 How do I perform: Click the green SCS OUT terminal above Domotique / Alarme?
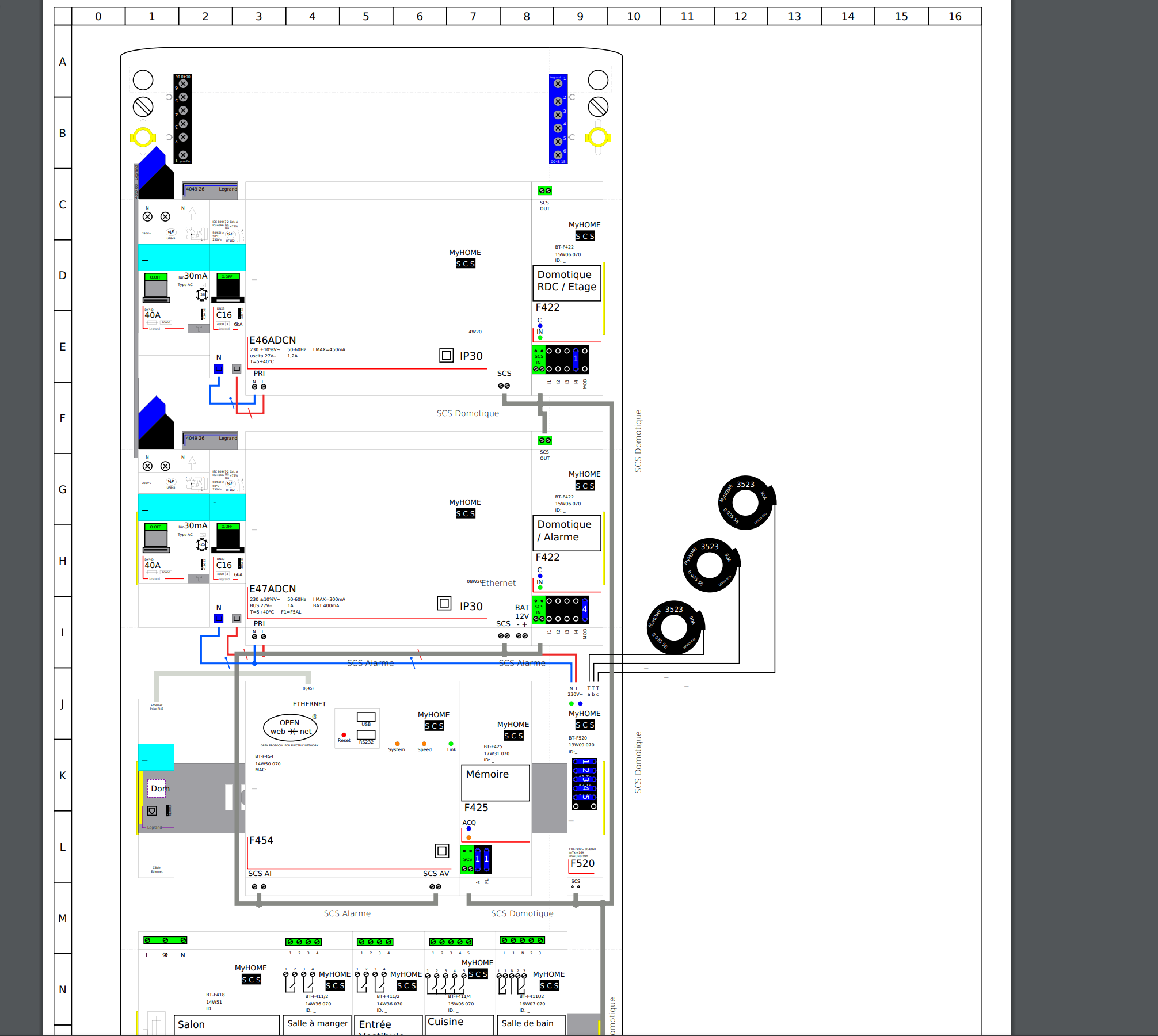click(545, 440)
